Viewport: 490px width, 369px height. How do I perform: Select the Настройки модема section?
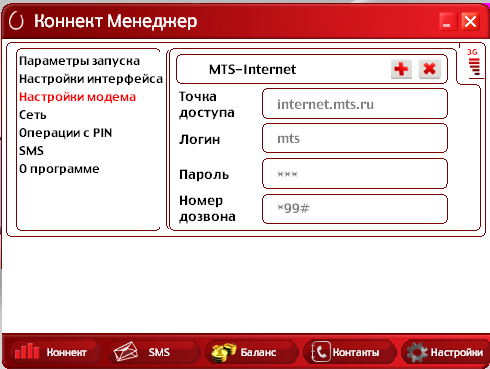[x=77, y=97]
